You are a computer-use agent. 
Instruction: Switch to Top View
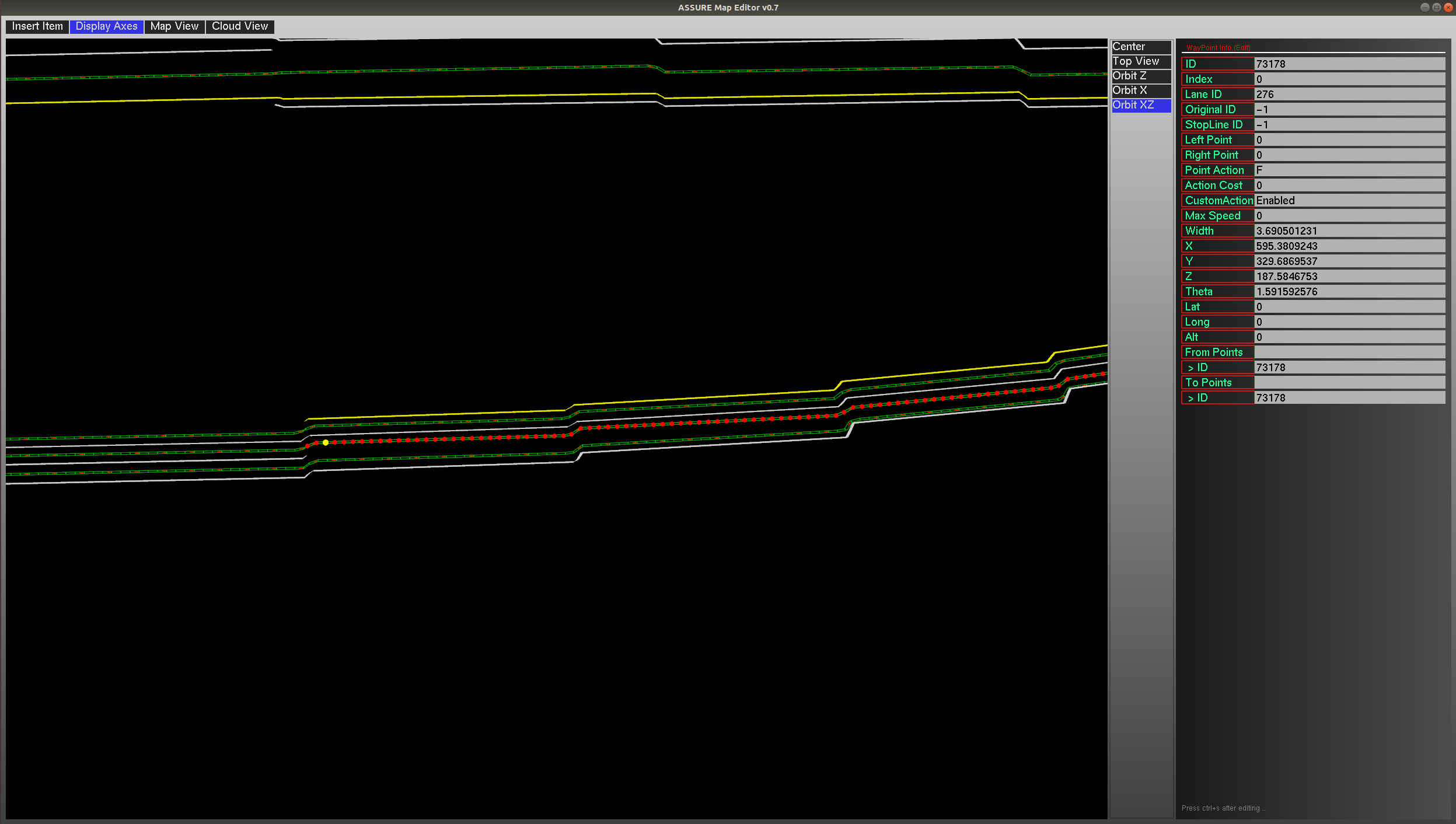tap(1141, 61)
